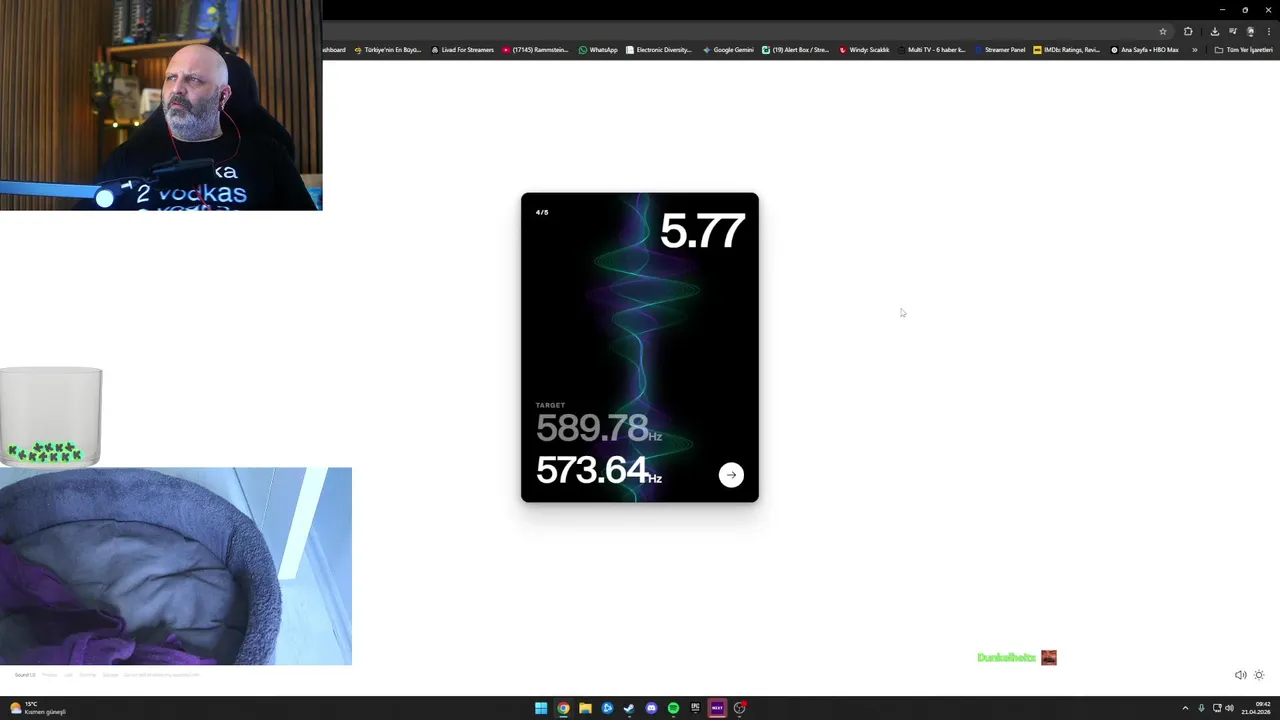The width and height of the screenshot is (1280, 720).
Task: Click the Sound 1.0 footer text
Action: 25,675
